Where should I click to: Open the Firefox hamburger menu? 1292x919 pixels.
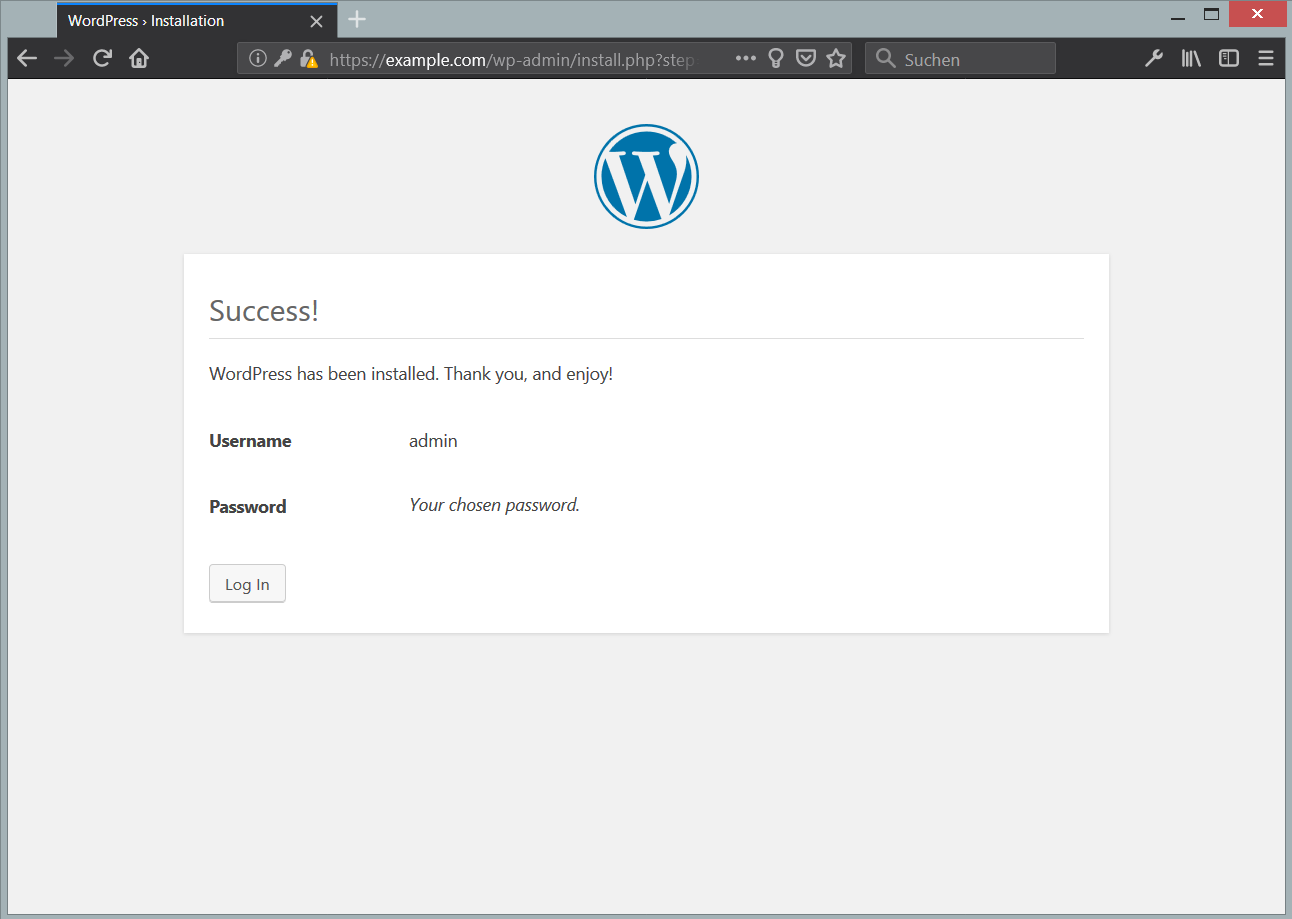[1266, 59]
